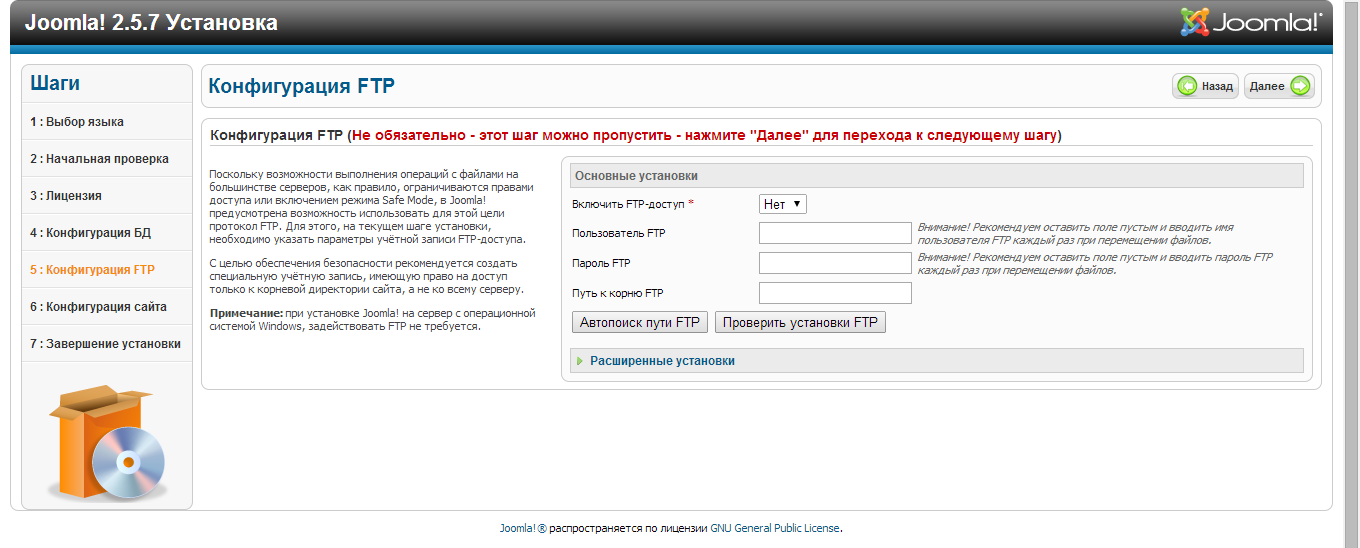
Task: Open the GNU General Public License link
Action: (775, 528)
